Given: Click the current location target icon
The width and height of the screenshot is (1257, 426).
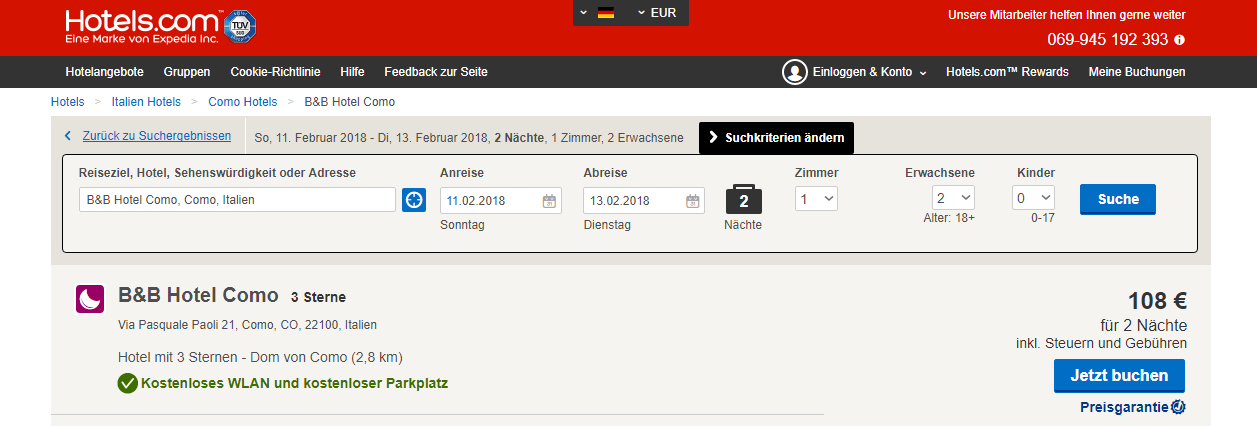Looking at the screenshot, I should pos(414,200).
